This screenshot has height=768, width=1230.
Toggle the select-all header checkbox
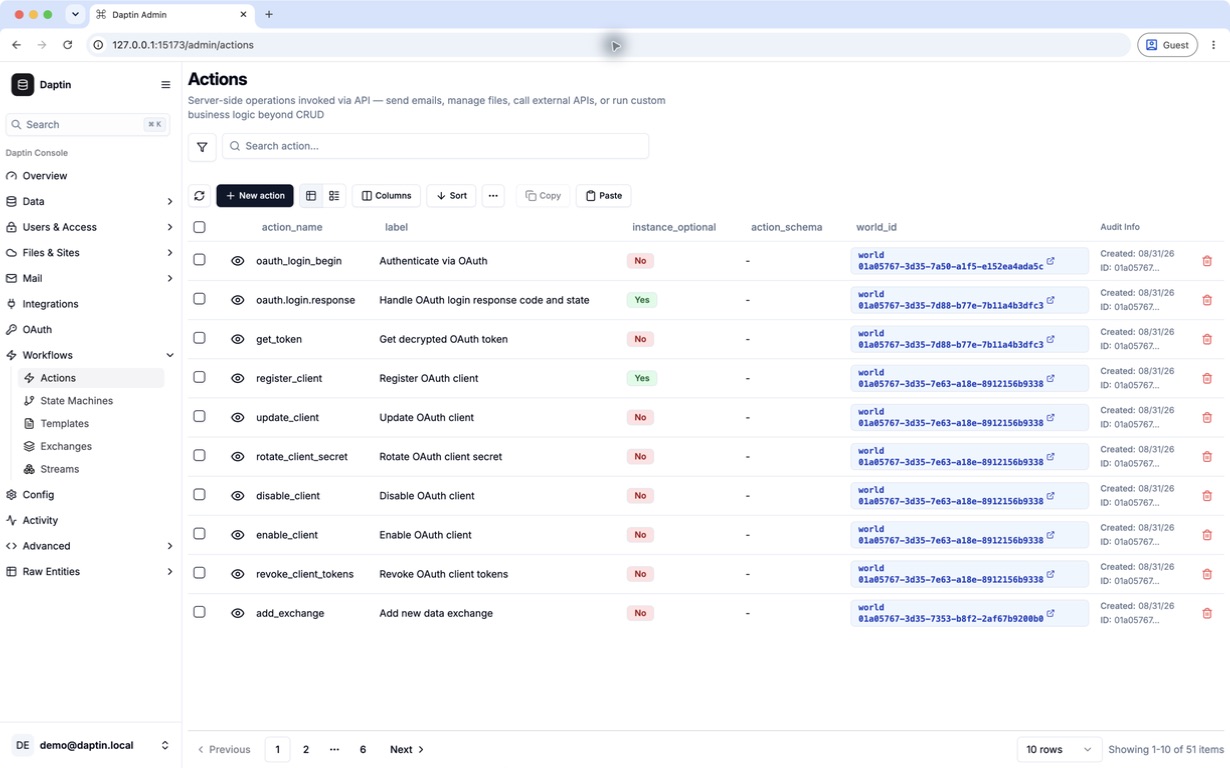click(x=199, y=227)
